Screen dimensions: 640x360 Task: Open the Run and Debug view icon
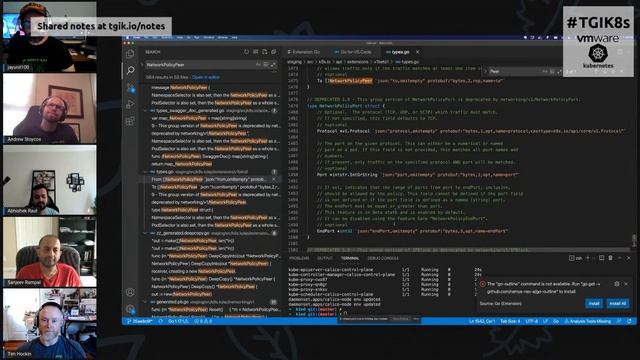[130, 104]
